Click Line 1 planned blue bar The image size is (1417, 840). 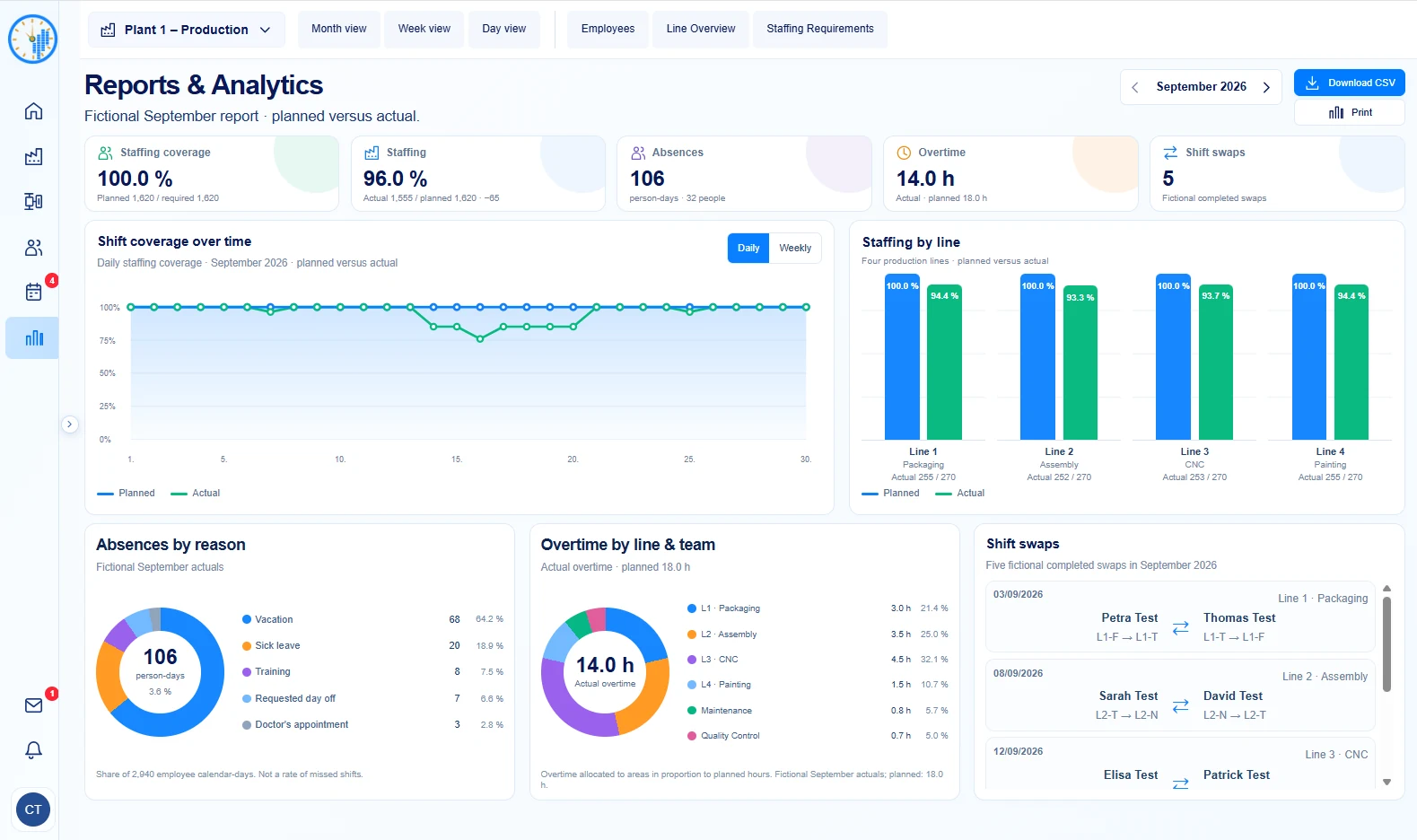point(902,356)
